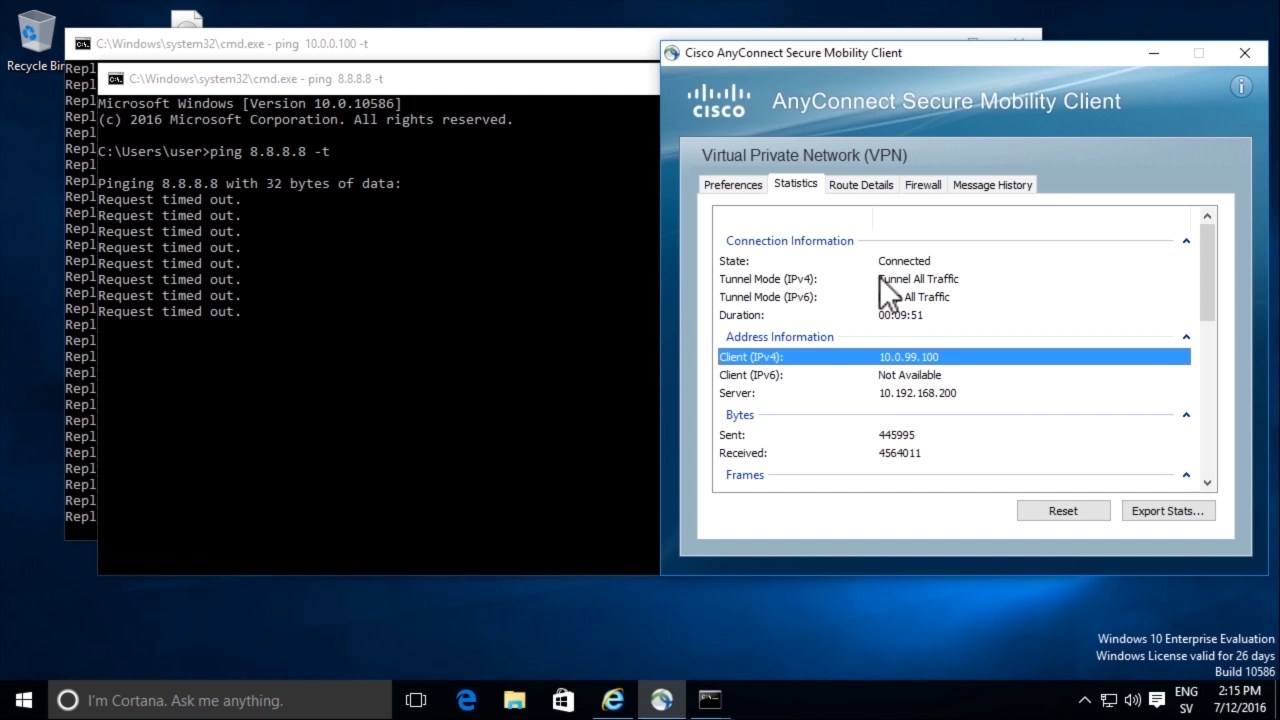Open the Windows Store taskbar icon

[563, 700]
